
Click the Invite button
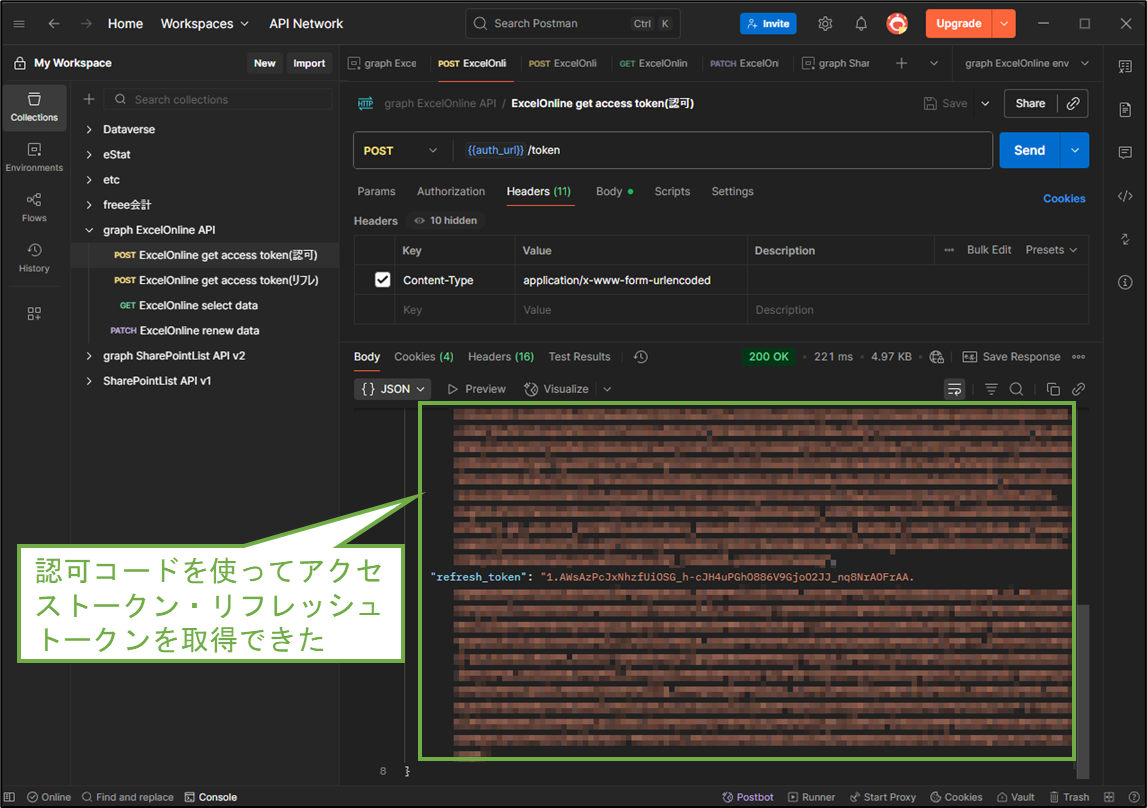click(x=768, y=23)
